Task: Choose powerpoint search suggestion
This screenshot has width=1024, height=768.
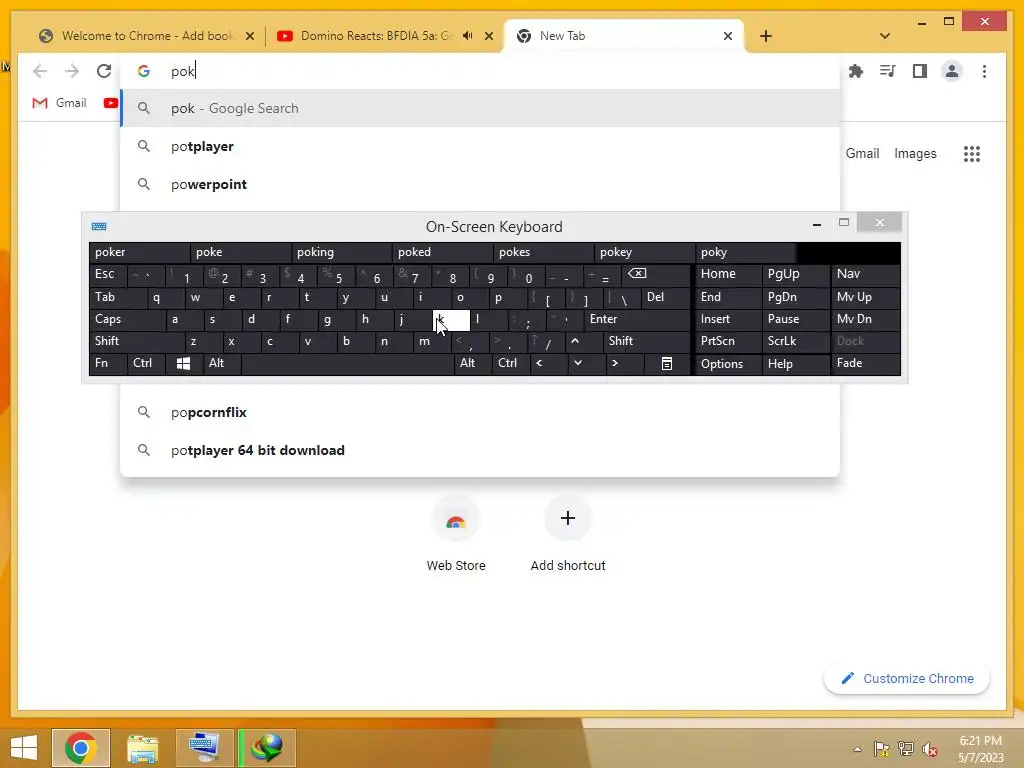Action: (480, 184)
